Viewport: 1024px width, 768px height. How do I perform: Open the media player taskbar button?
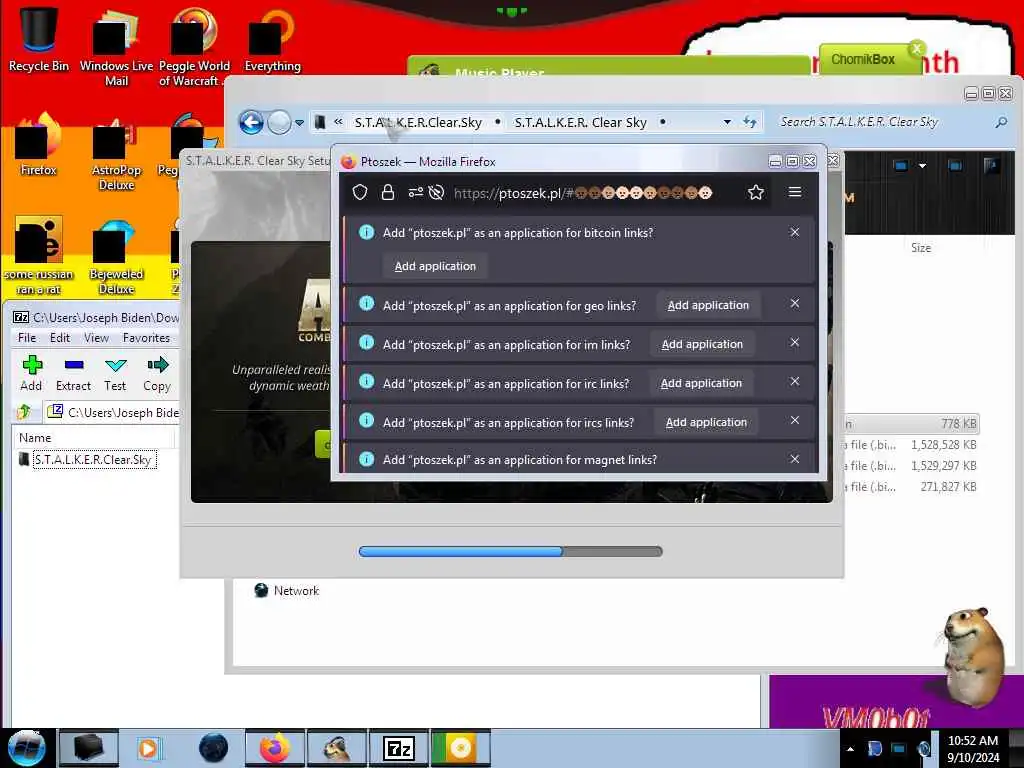point(149,748)
